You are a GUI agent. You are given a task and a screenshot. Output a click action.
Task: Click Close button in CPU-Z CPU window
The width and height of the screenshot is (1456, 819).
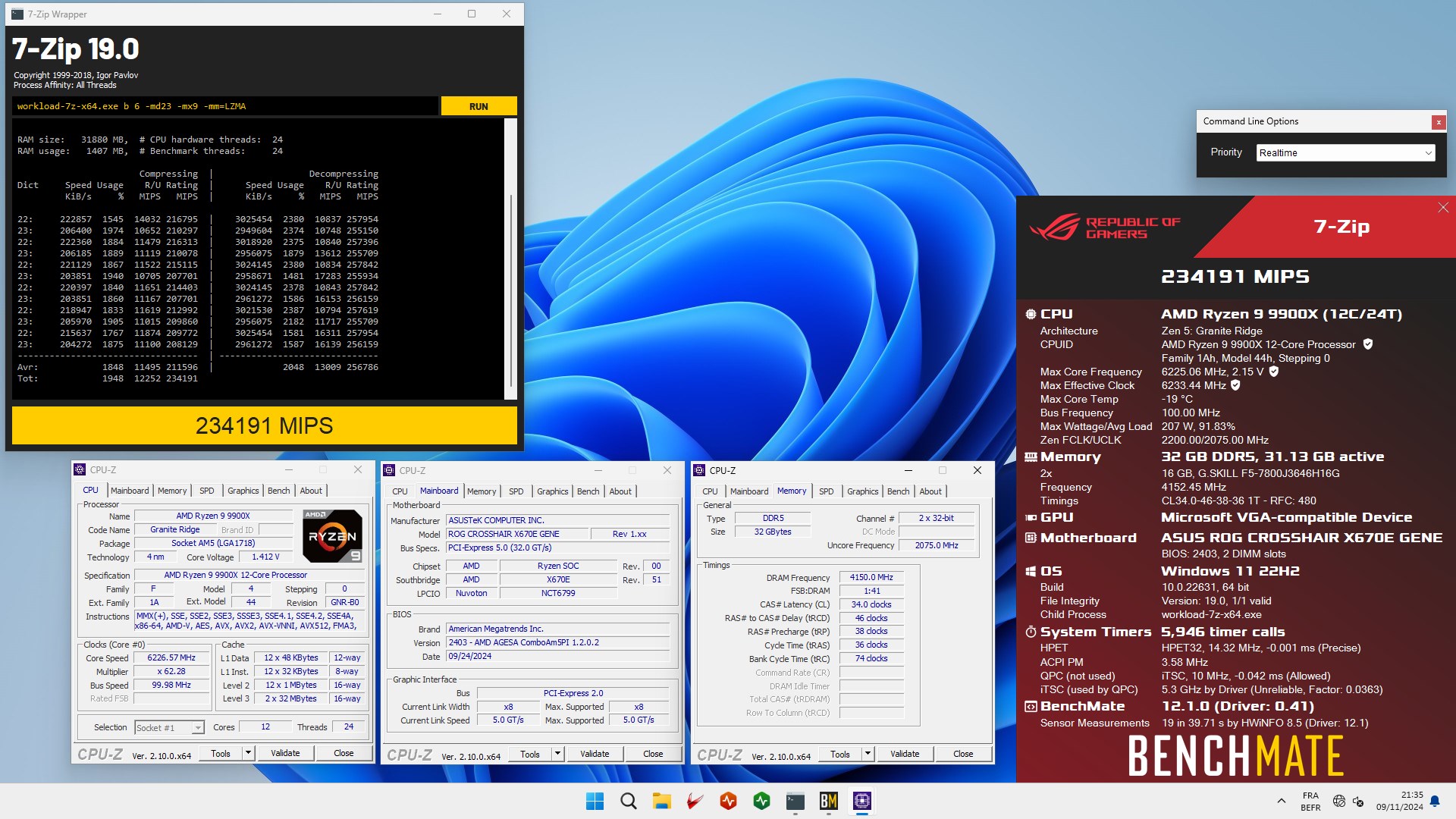coord(344,753)
